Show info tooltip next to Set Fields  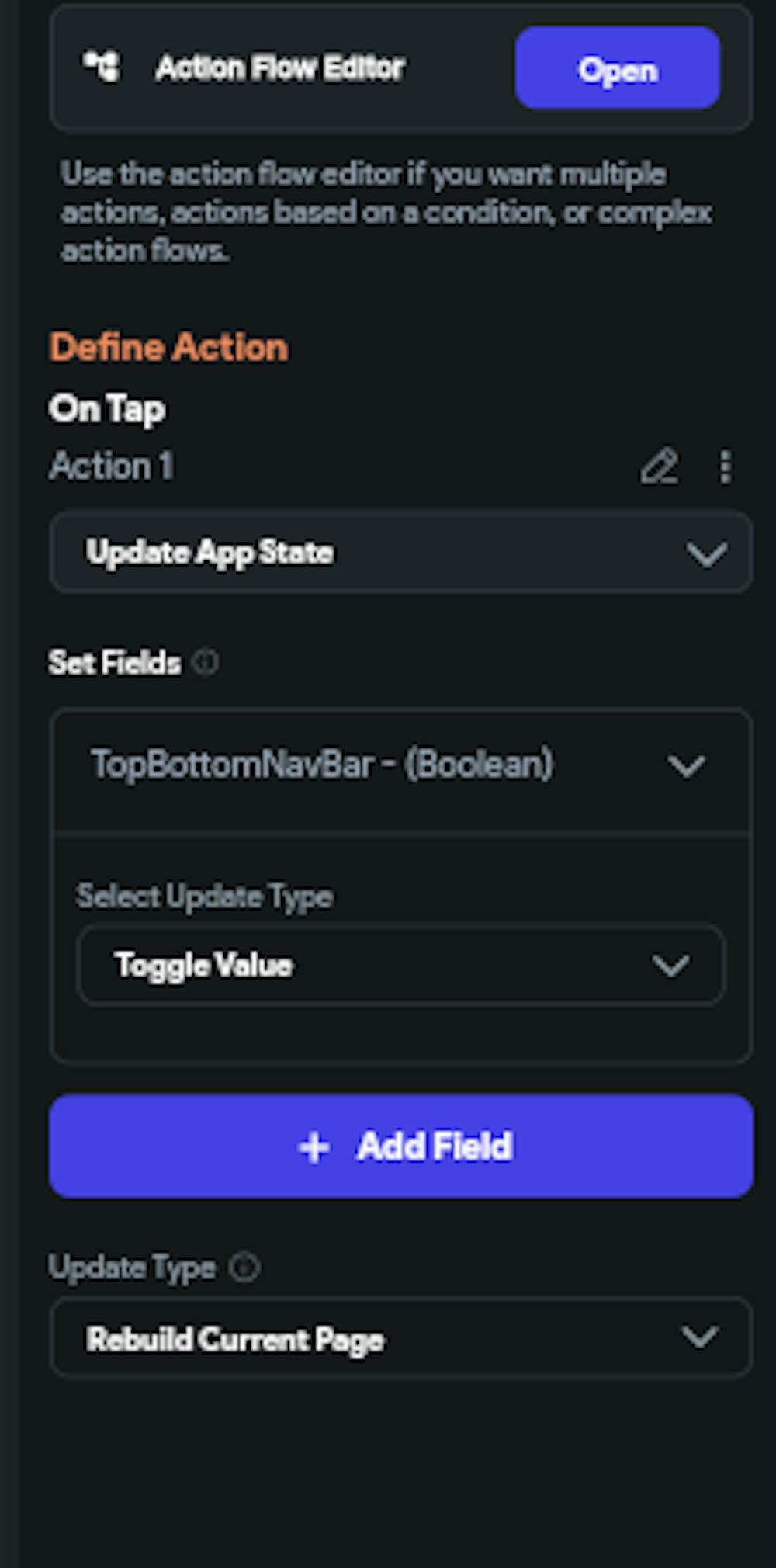click(206, 662)
